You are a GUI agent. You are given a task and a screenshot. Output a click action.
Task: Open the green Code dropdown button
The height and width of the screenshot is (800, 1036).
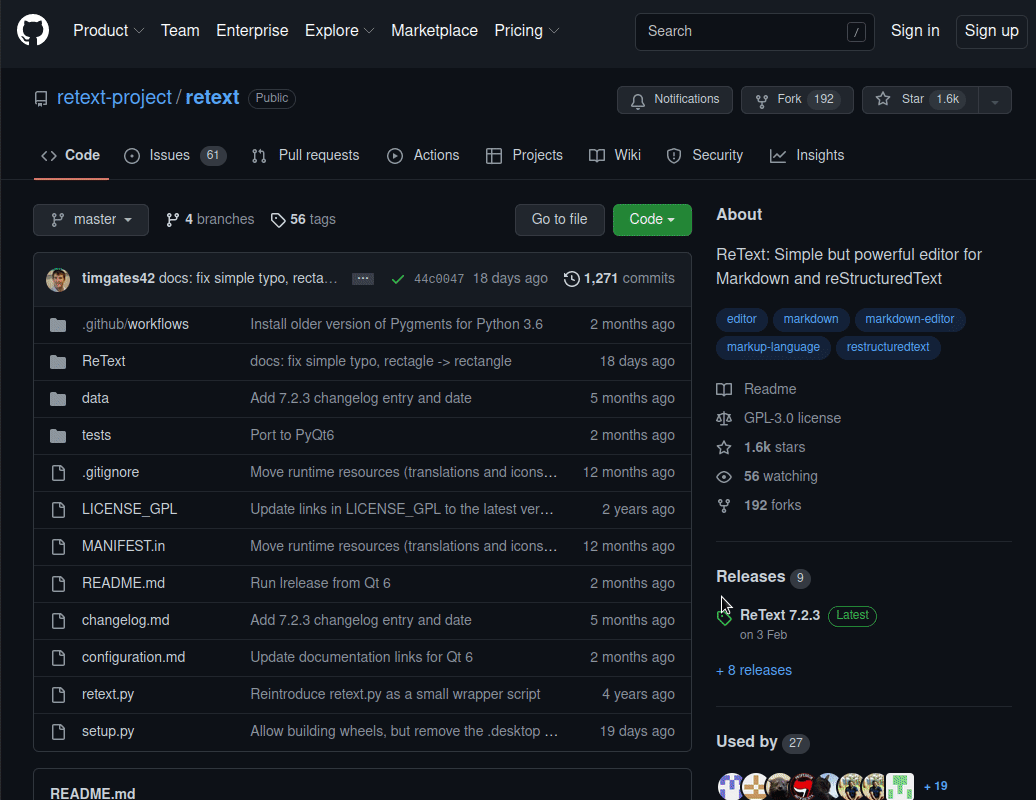652,219
